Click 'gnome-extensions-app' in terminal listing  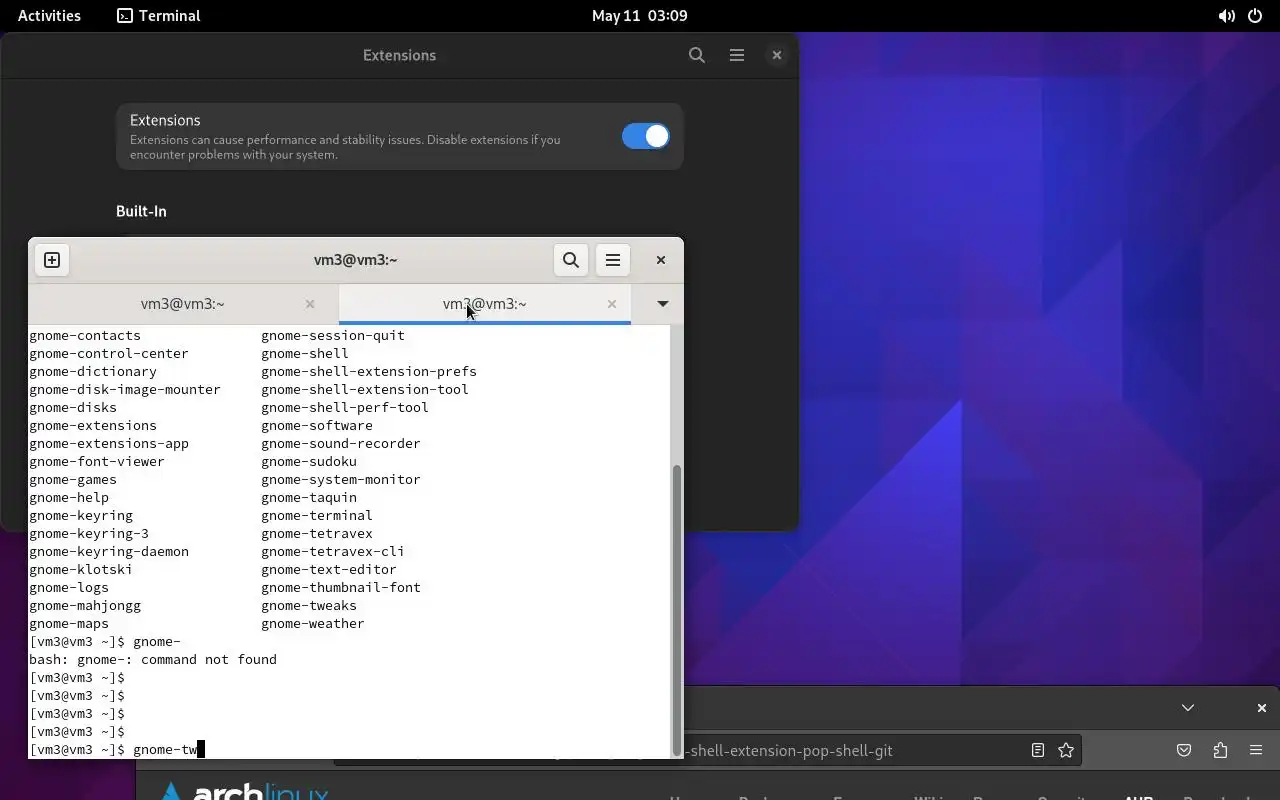click(109, 443)
